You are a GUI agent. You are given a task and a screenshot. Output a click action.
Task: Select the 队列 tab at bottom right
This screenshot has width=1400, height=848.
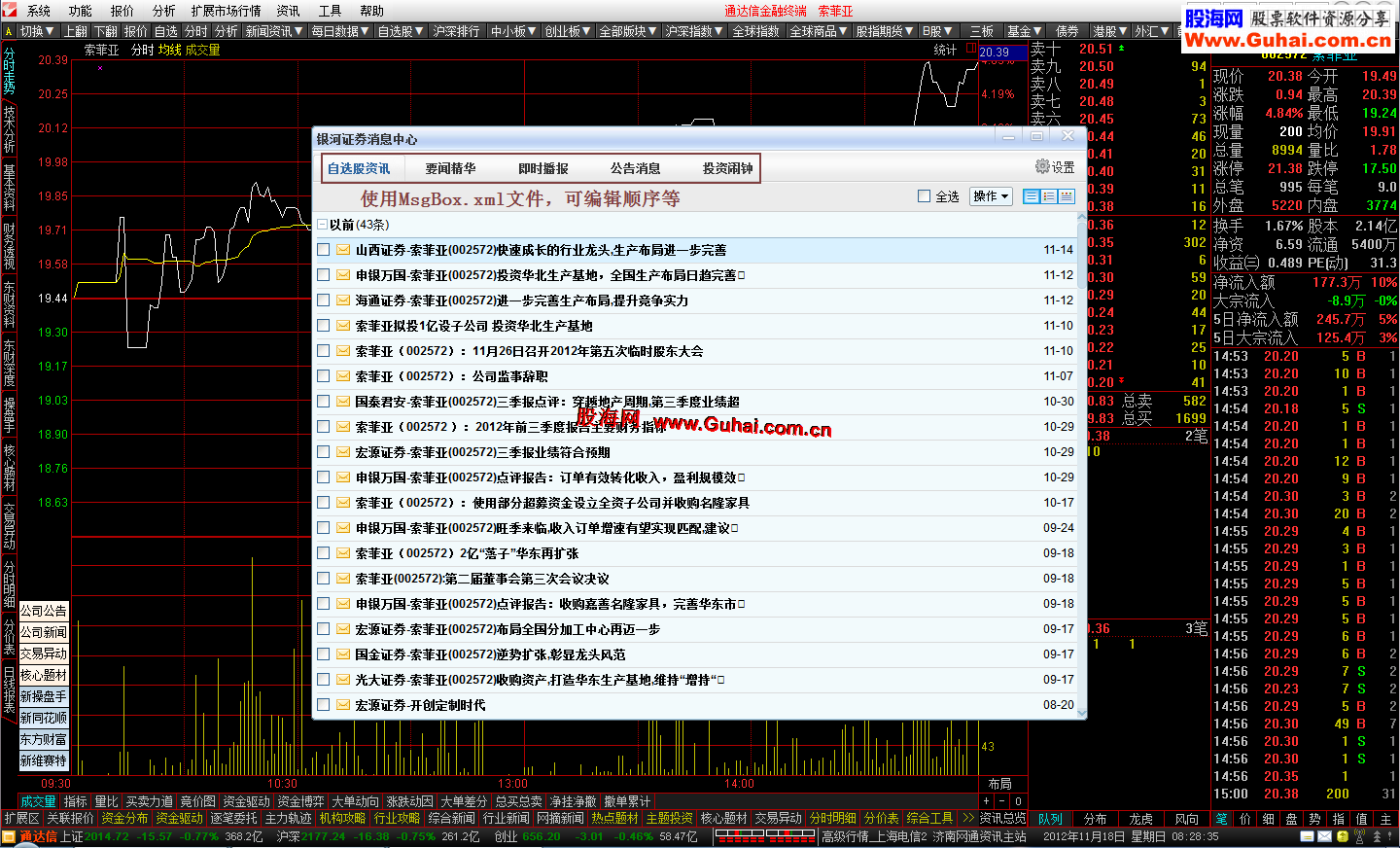pos(1051,819)
